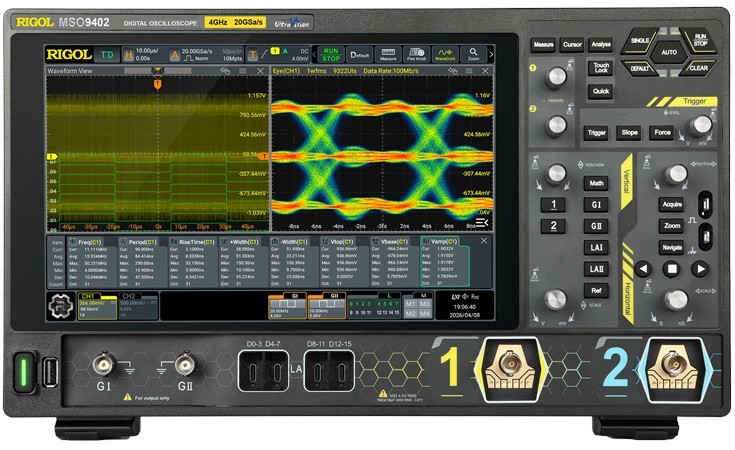Tap the touch gesture icon in Waveform View
The height and width of the screenshot is (450, 735).
click(225, 71)
